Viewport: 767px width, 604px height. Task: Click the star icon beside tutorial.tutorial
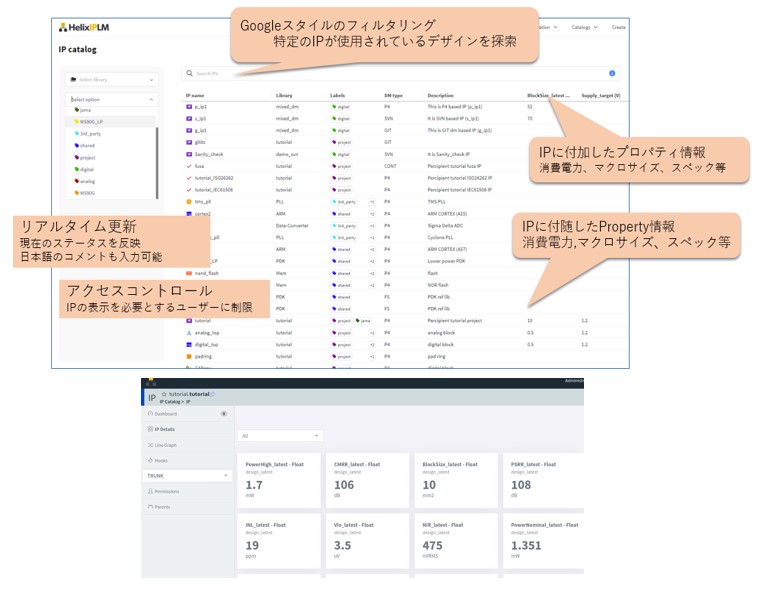164,394
